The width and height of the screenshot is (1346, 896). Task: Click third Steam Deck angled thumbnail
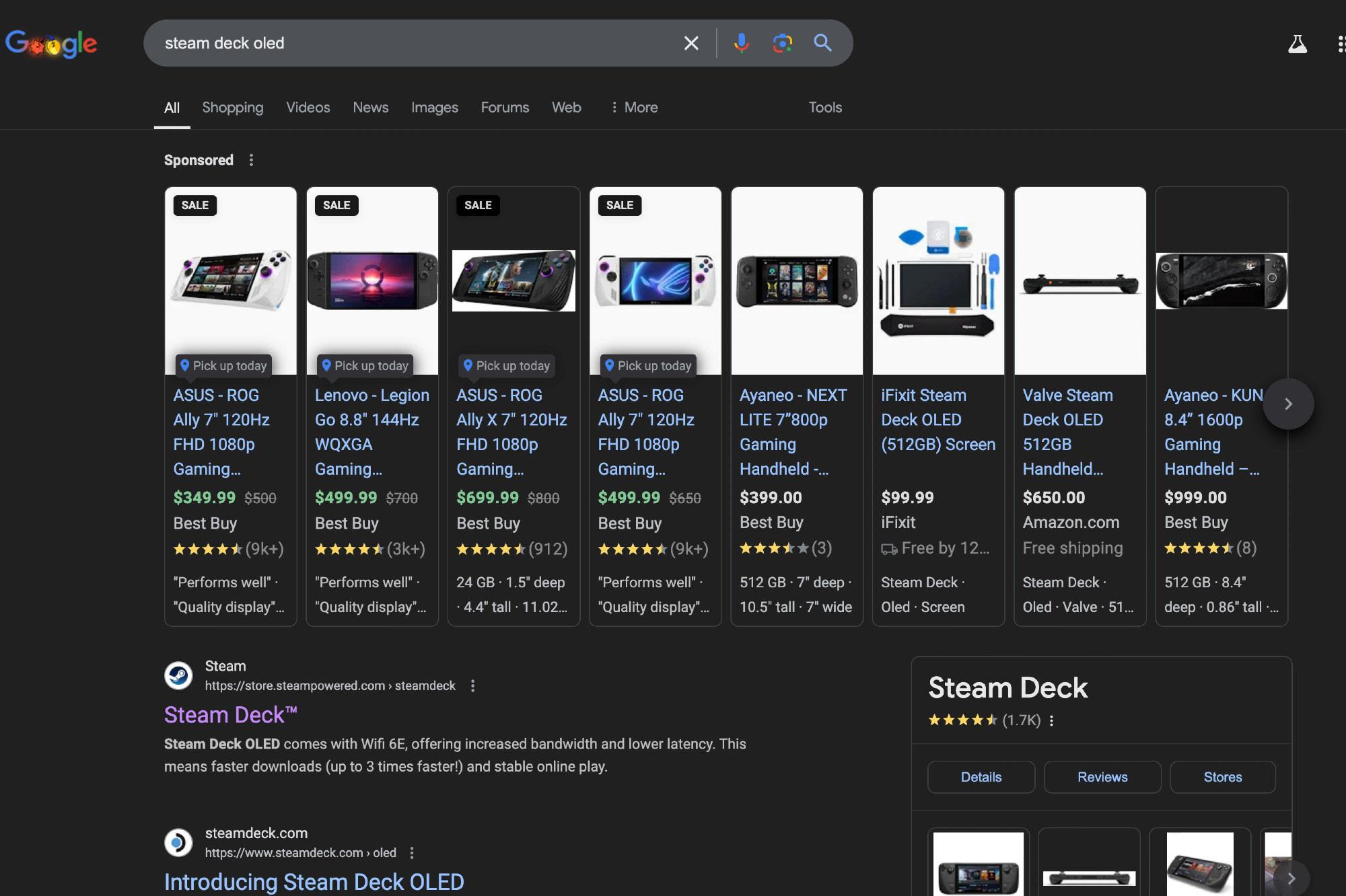tap(1200, 864)
